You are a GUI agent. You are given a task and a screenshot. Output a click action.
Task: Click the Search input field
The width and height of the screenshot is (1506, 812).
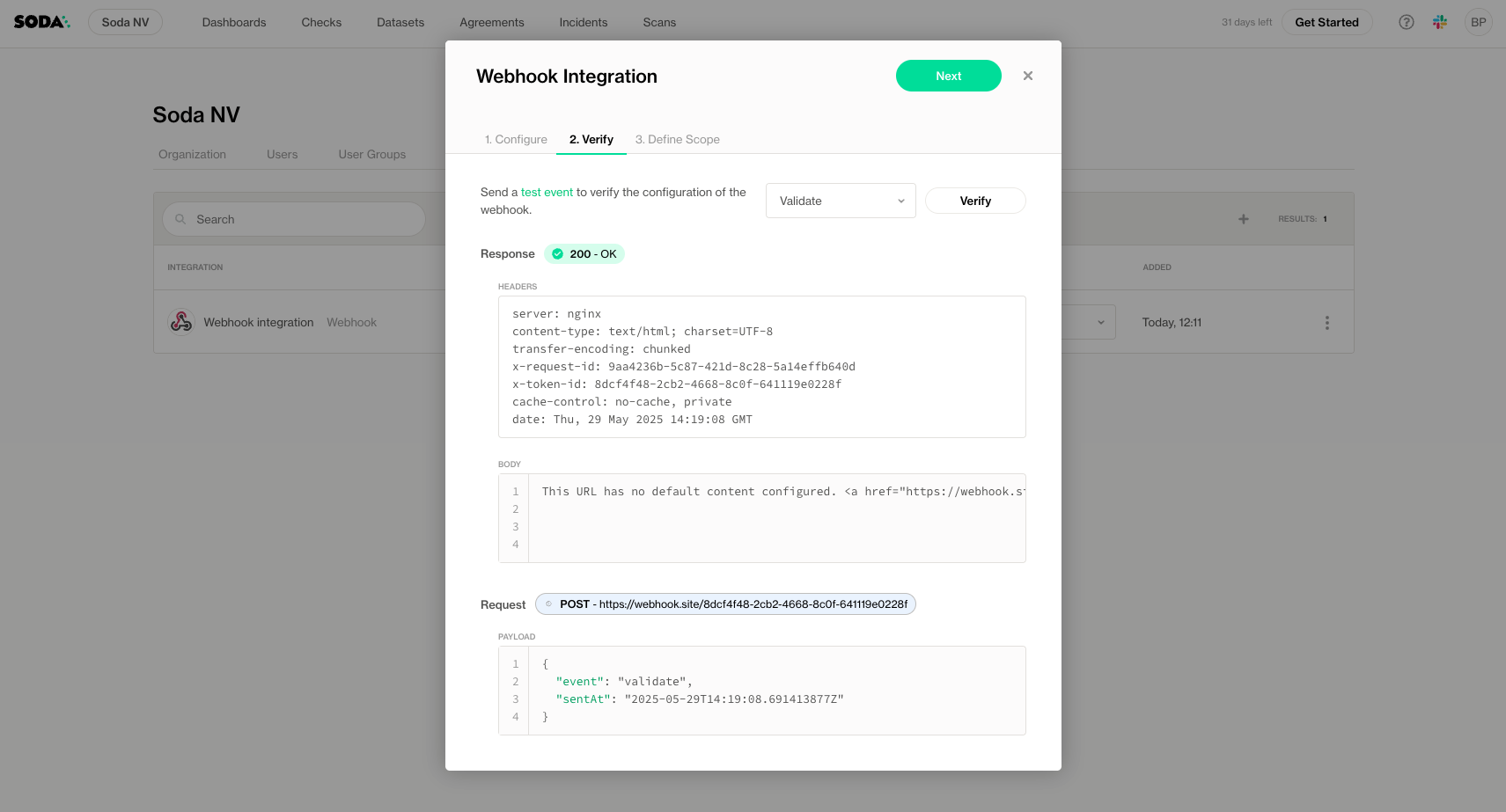(294, 219)
